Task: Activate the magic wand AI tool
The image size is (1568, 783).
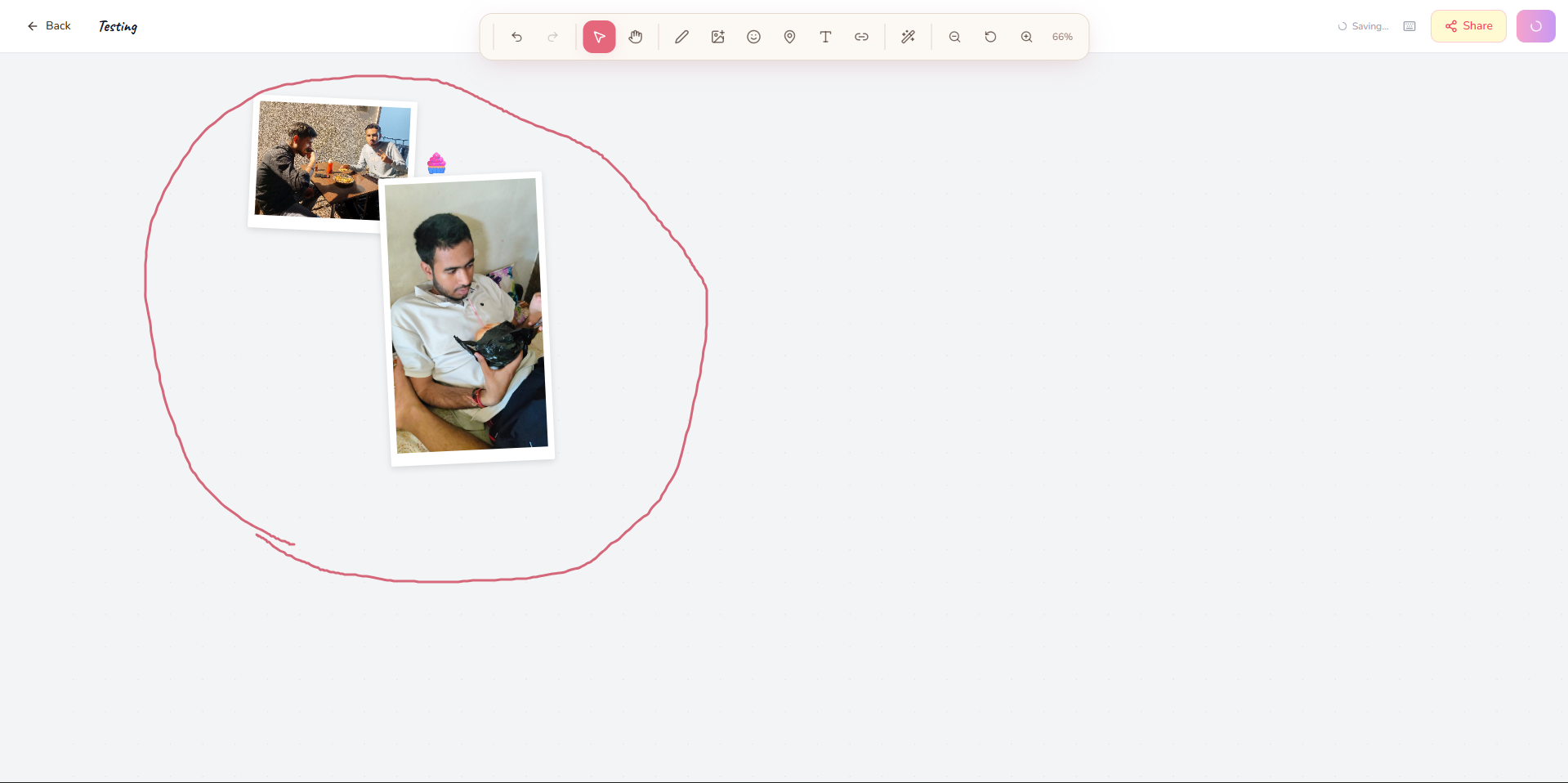Action: (907, 37)
